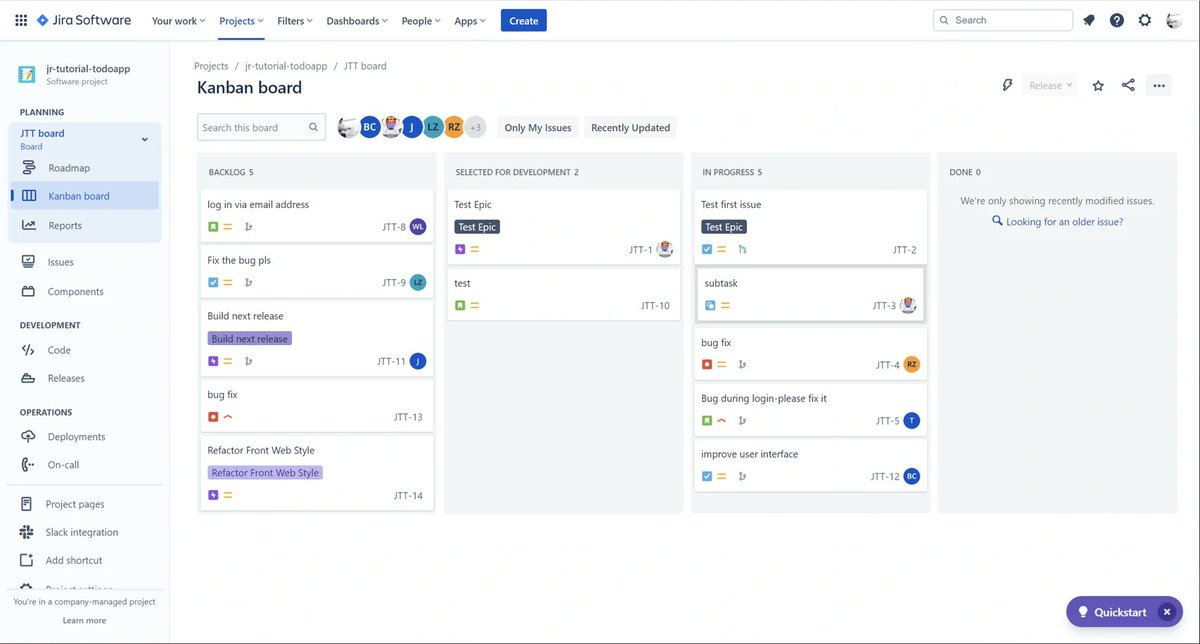Viewport: 1200px width, 644px height.
Task: Open Your work menu
Action: [178, 20]
